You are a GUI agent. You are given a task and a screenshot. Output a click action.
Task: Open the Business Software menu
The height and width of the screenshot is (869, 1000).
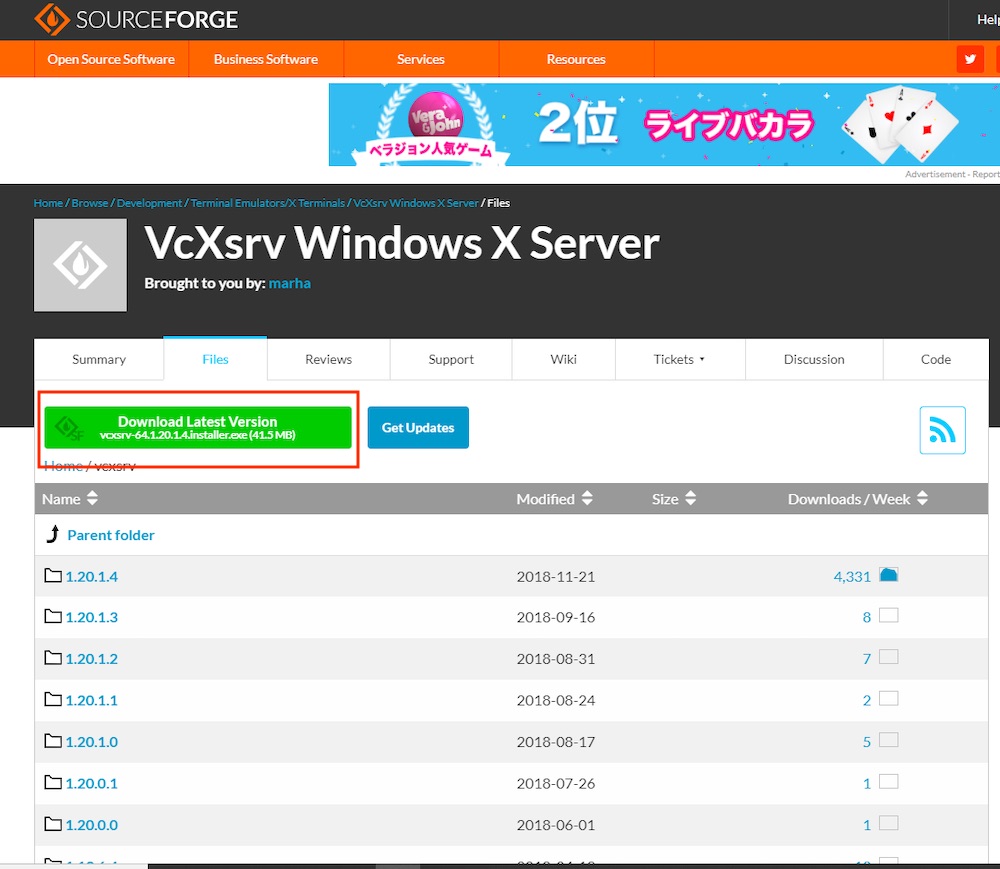click(266, 59)
